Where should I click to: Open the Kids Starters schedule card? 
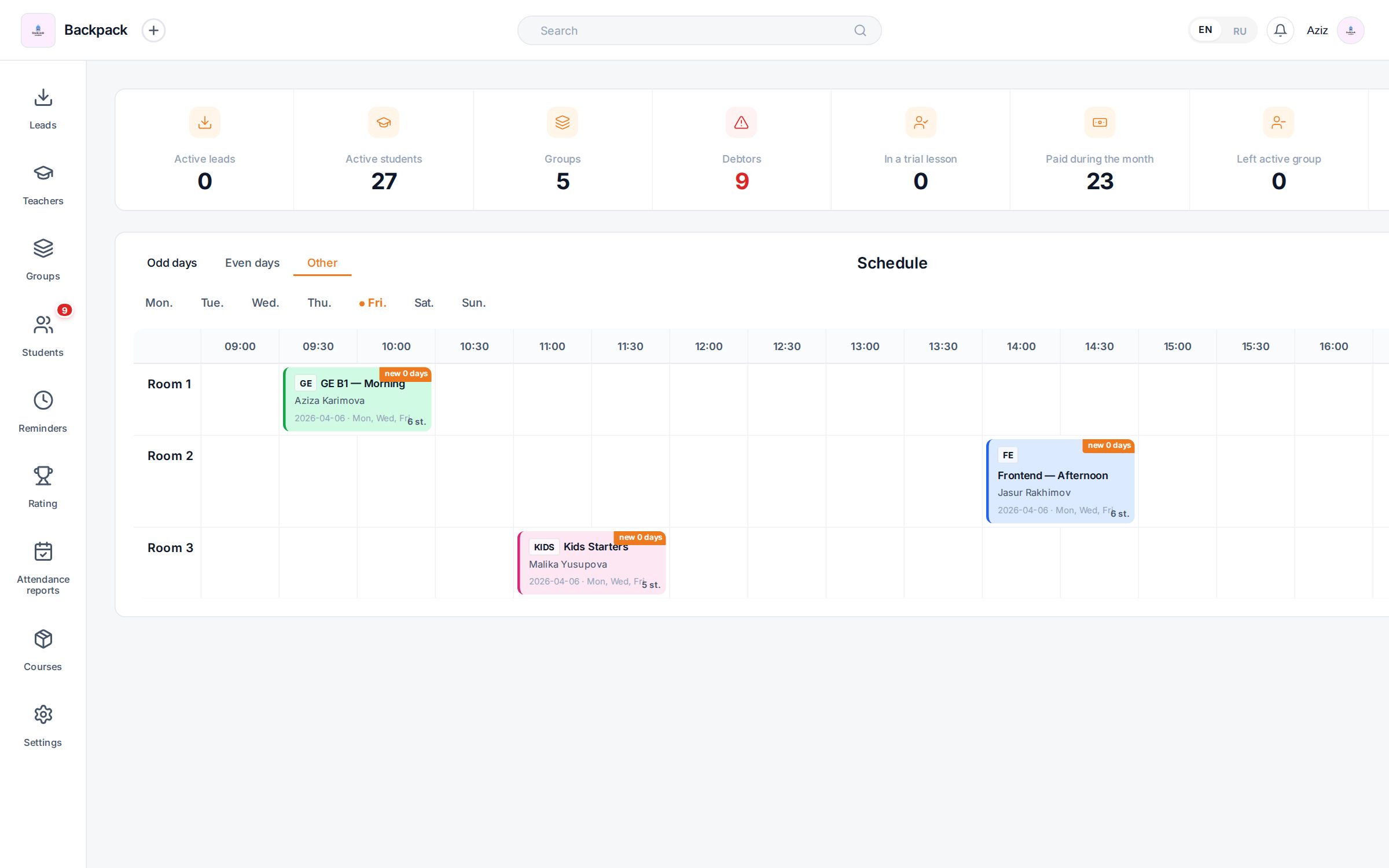(592, 563)
